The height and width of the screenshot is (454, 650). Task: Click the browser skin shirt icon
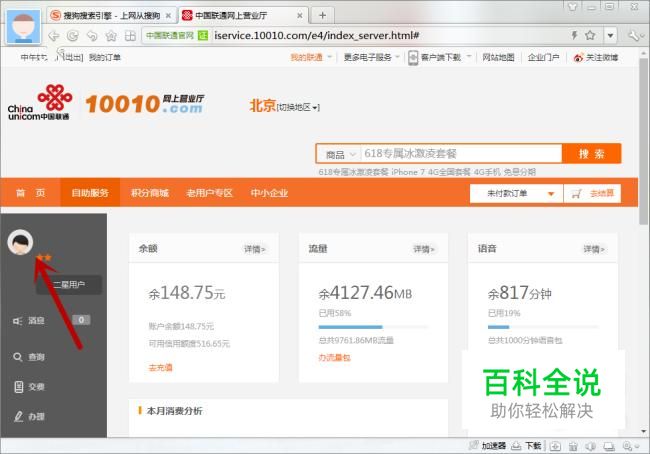(572, 7)
